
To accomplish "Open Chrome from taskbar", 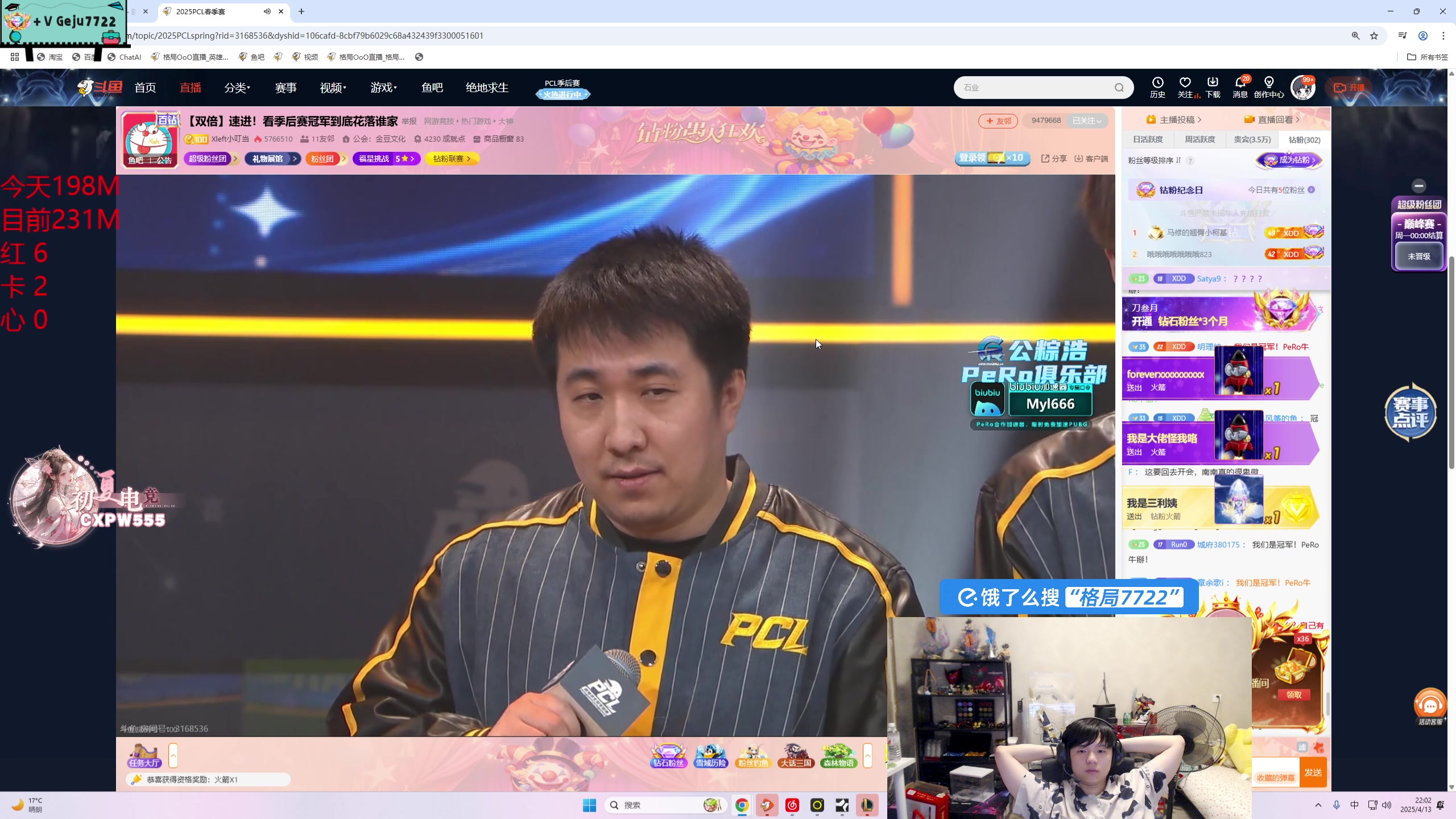I will 742,805.
